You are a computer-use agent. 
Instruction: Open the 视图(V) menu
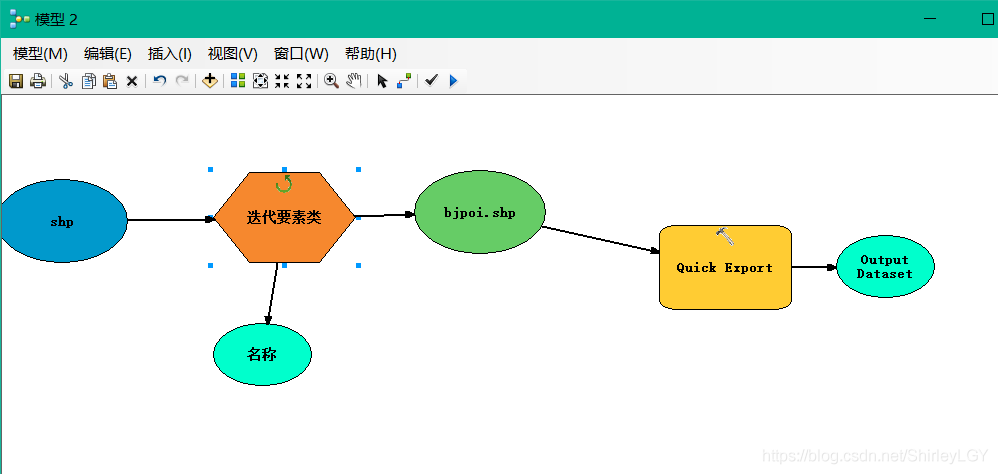(232, 54)
